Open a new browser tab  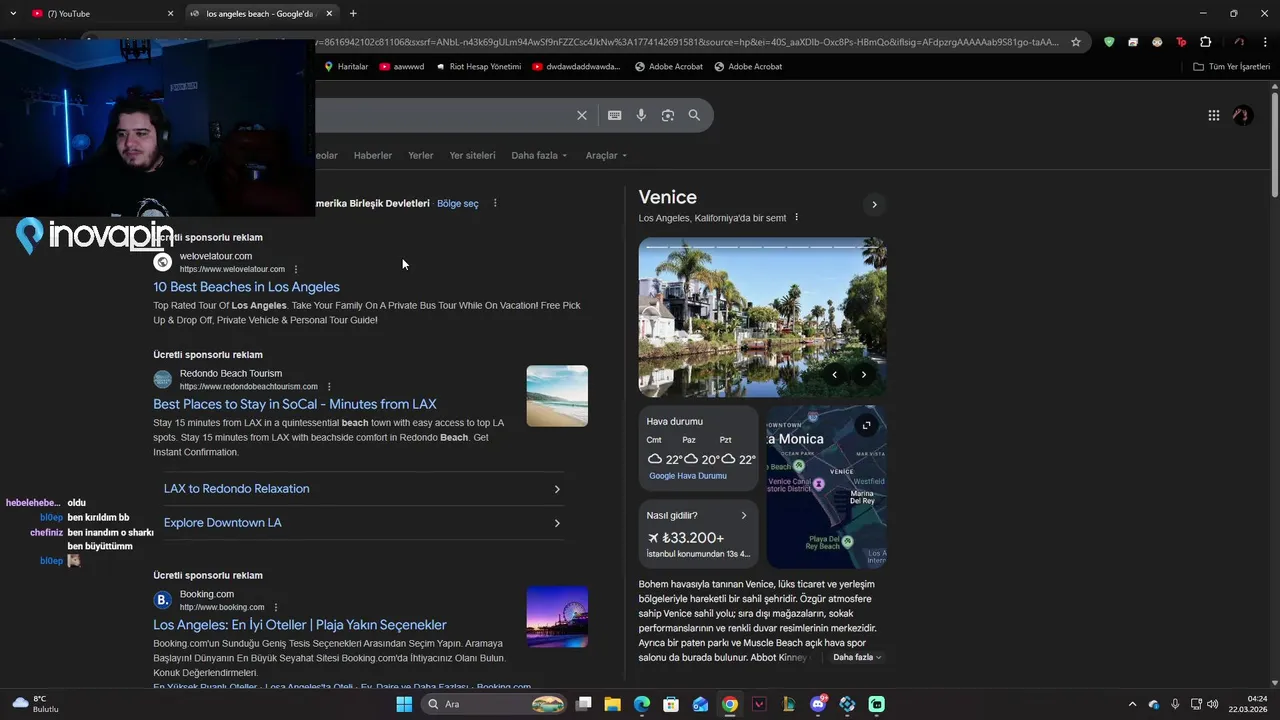pyautogui.click(x=353, y=13)
